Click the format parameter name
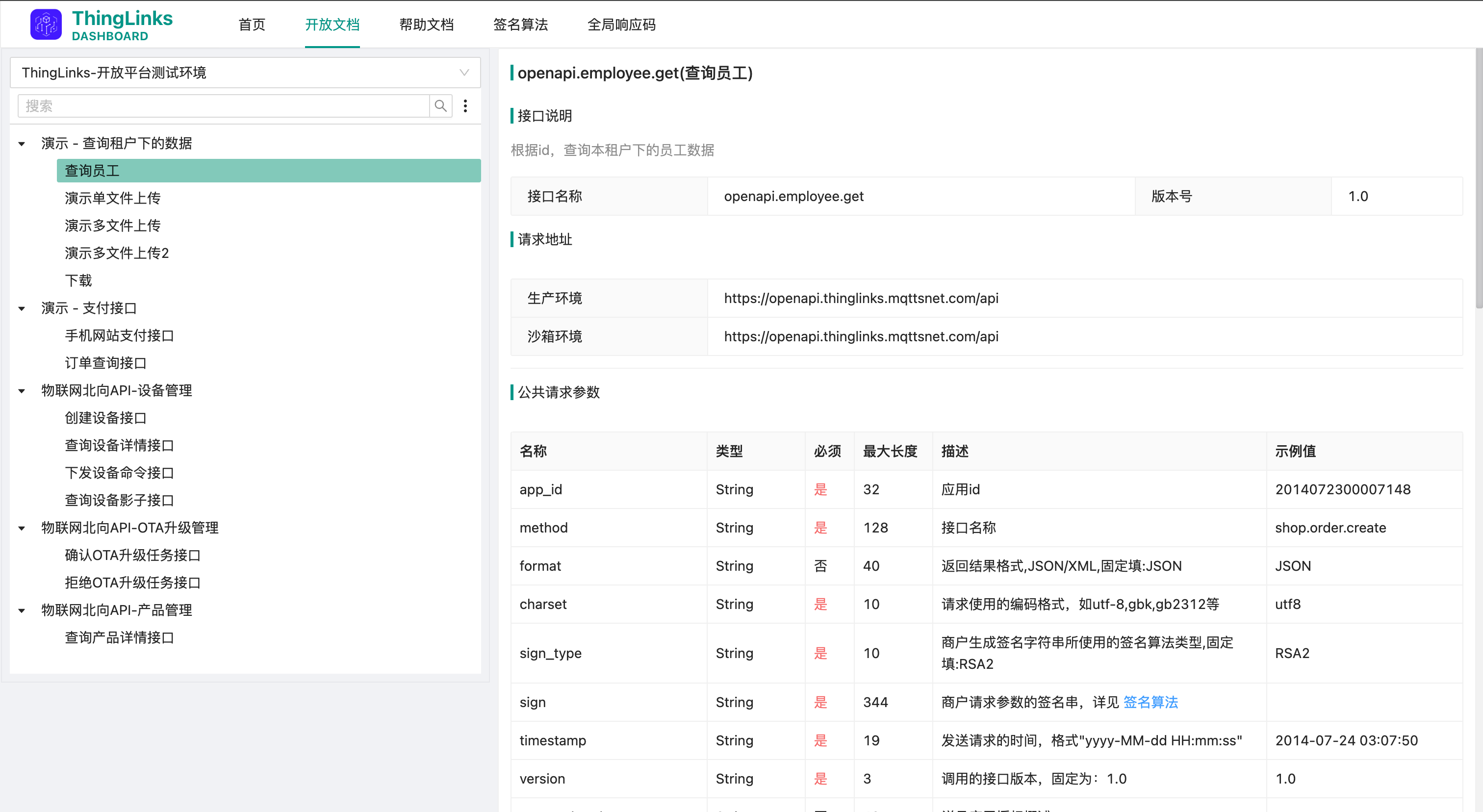 [540, 566]
